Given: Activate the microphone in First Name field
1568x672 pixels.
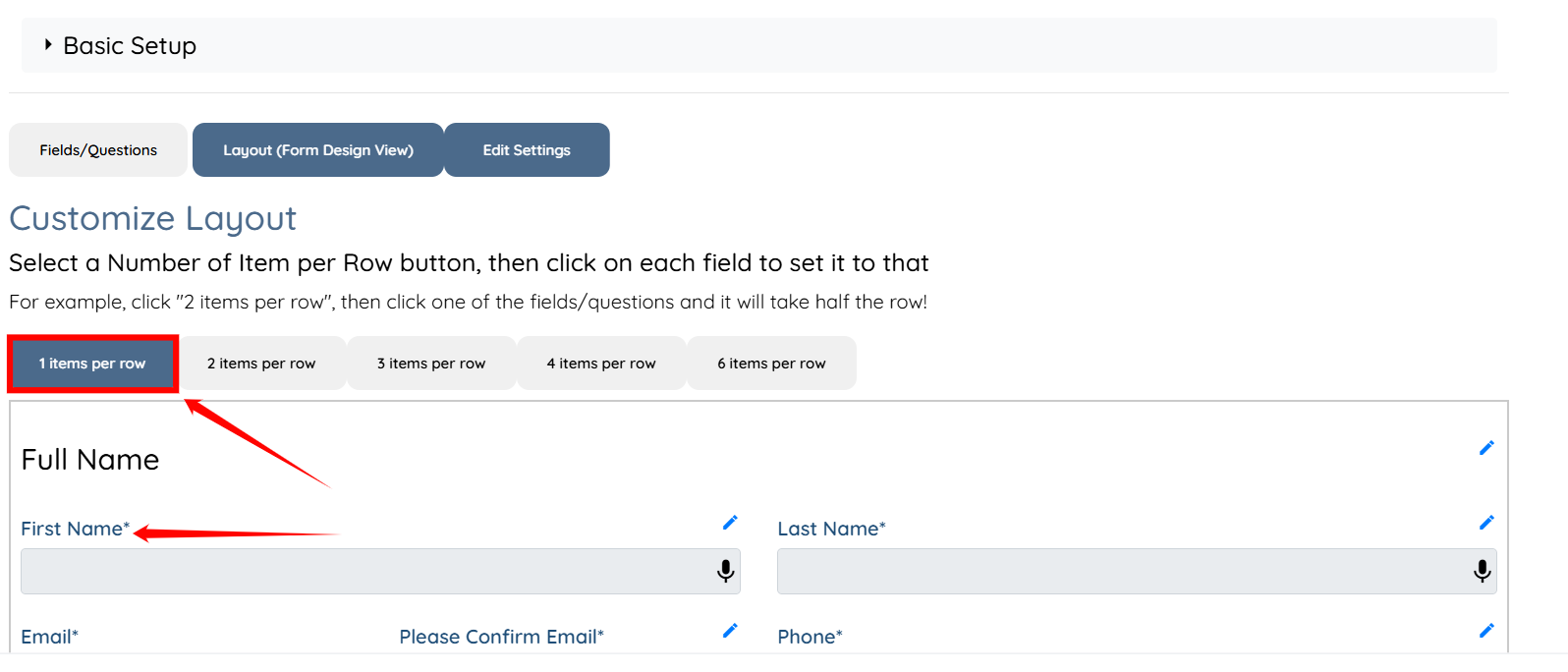Looking at the screenshot, I should (726, 571).
